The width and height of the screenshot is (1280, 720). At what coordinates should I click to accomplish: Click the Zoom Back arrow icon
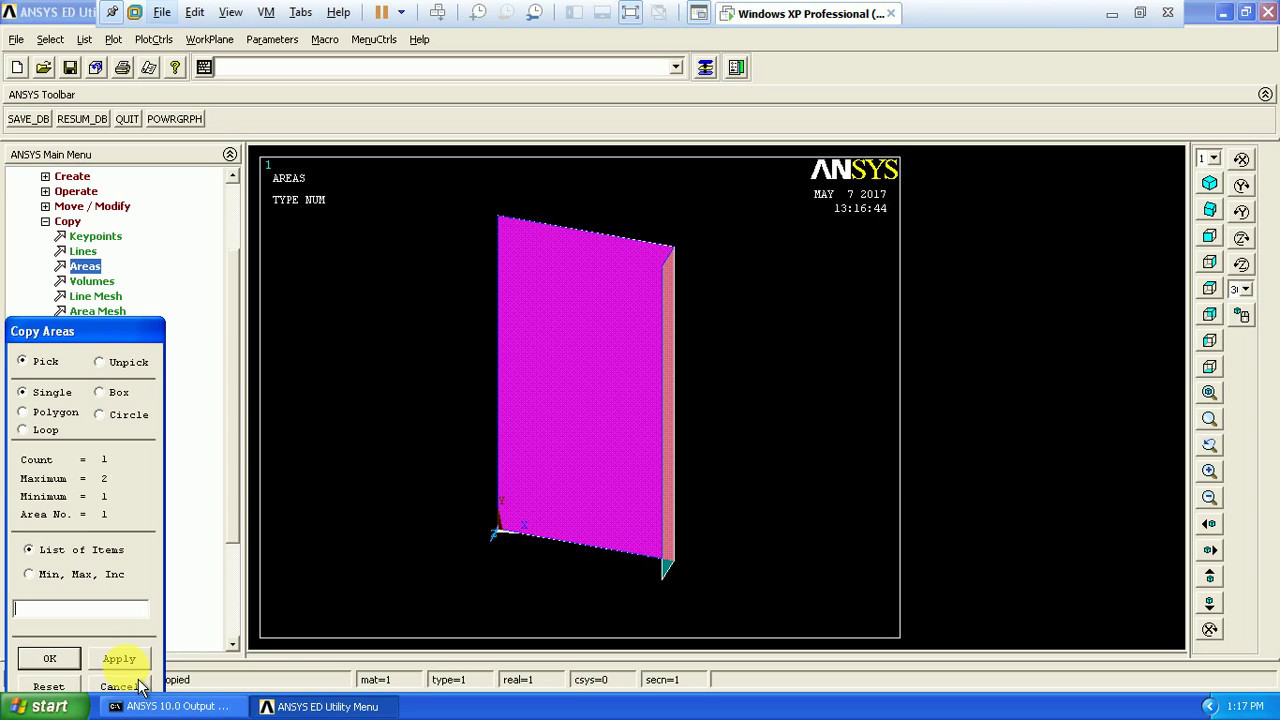pos(1210,444)
